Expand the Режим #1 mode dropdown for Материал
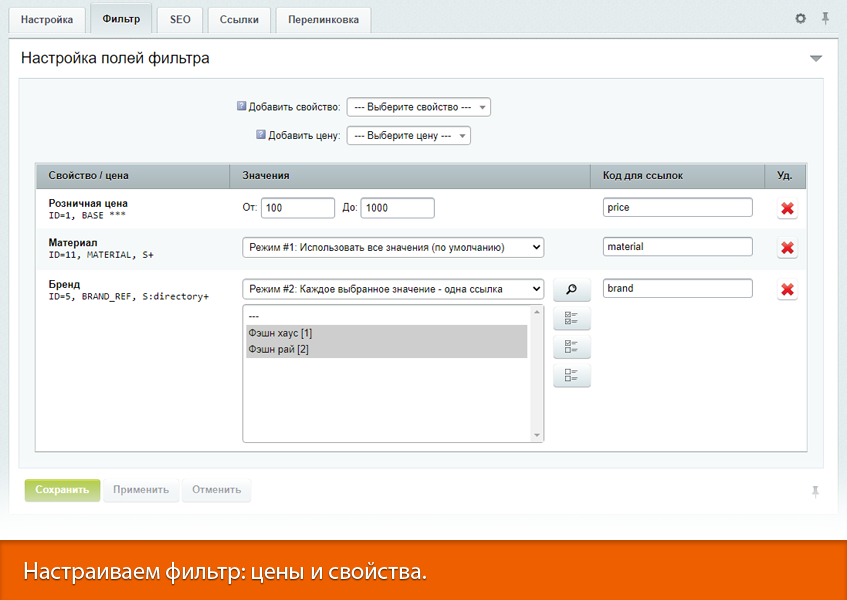 tap(393, 247)
